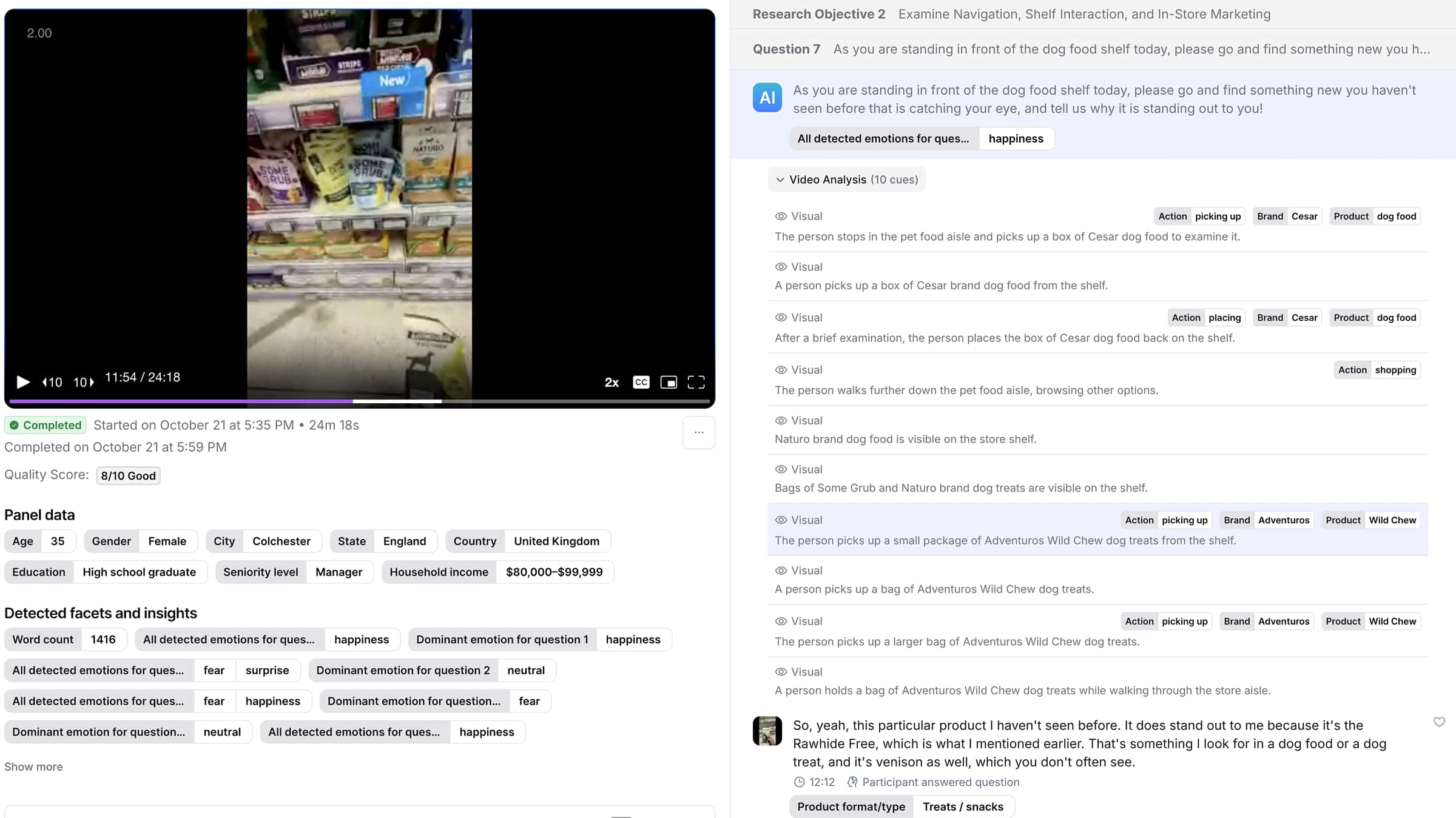This screenshot has width=1456, height=818.
Task: Favorite the participant's answer with the heart icon
Action: click(x=1438, y=723)
